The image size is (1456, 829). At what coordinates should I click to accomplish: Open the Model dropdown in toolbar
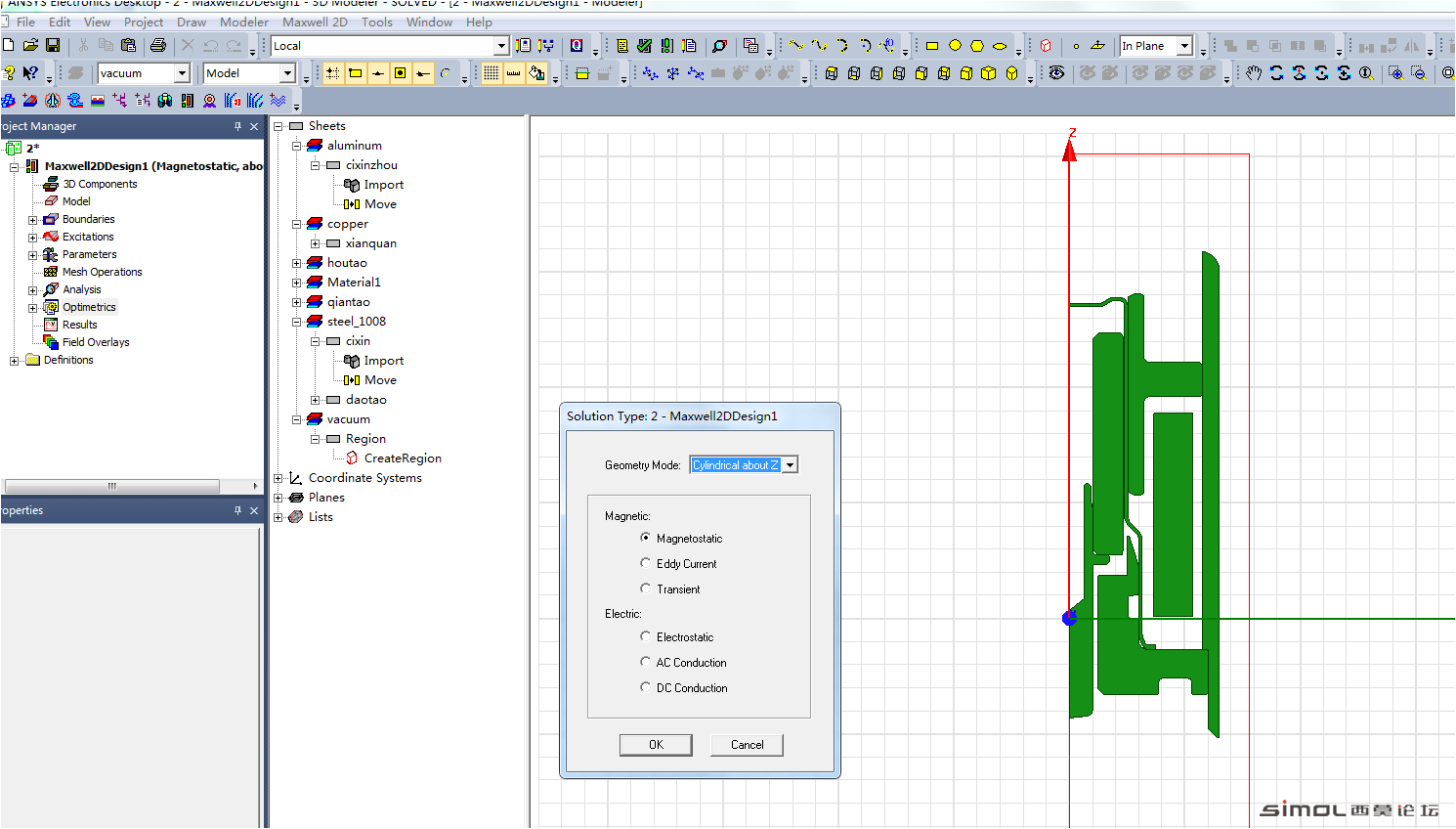click(x=287, y=72)
